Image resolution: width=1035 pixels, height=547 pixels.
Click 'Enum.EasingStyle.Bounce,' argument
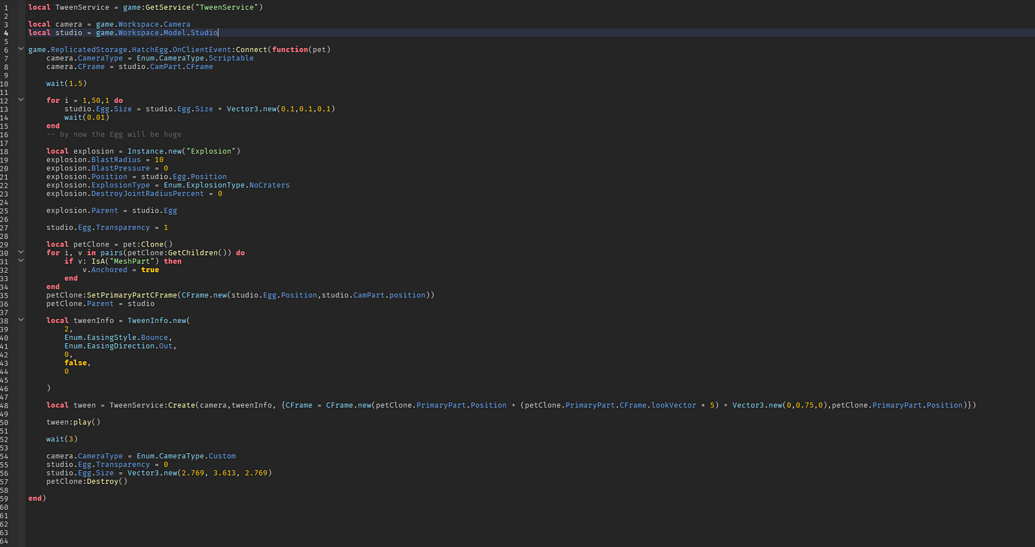pyautogui.click(x=118, y=337)
